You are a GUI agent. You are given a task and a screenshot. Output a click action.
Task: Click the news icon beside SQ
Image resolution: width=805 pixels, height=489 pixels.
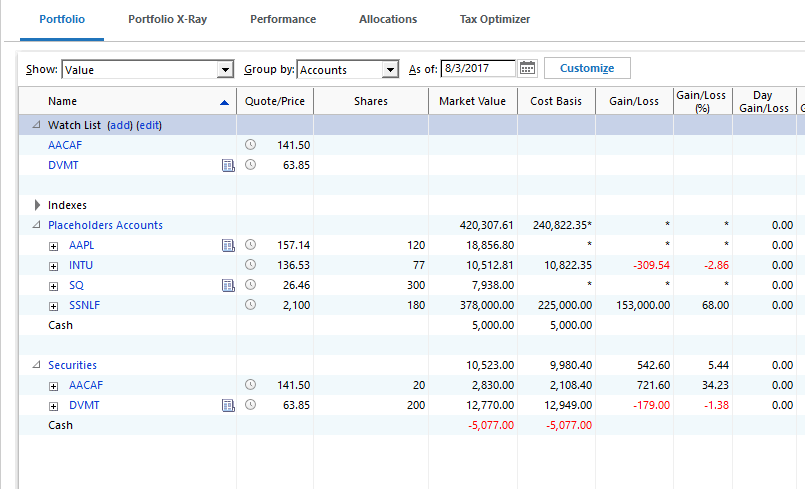(227, 285)
